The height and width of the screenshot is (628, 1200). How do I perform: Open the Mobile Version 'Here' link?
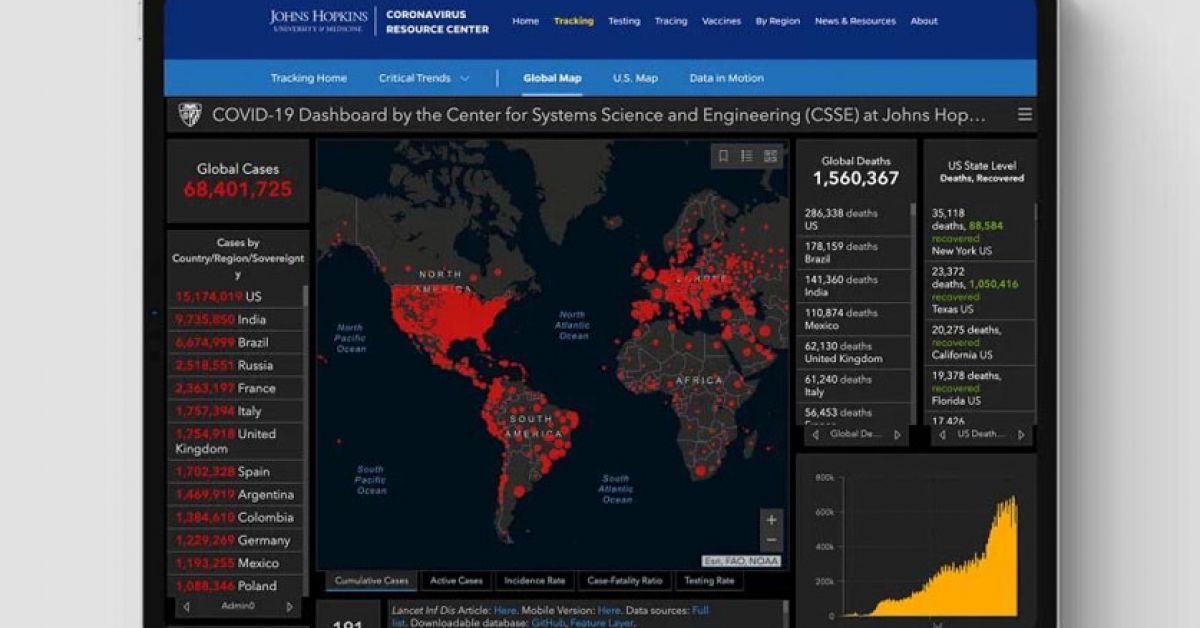[x=609, y=609]
